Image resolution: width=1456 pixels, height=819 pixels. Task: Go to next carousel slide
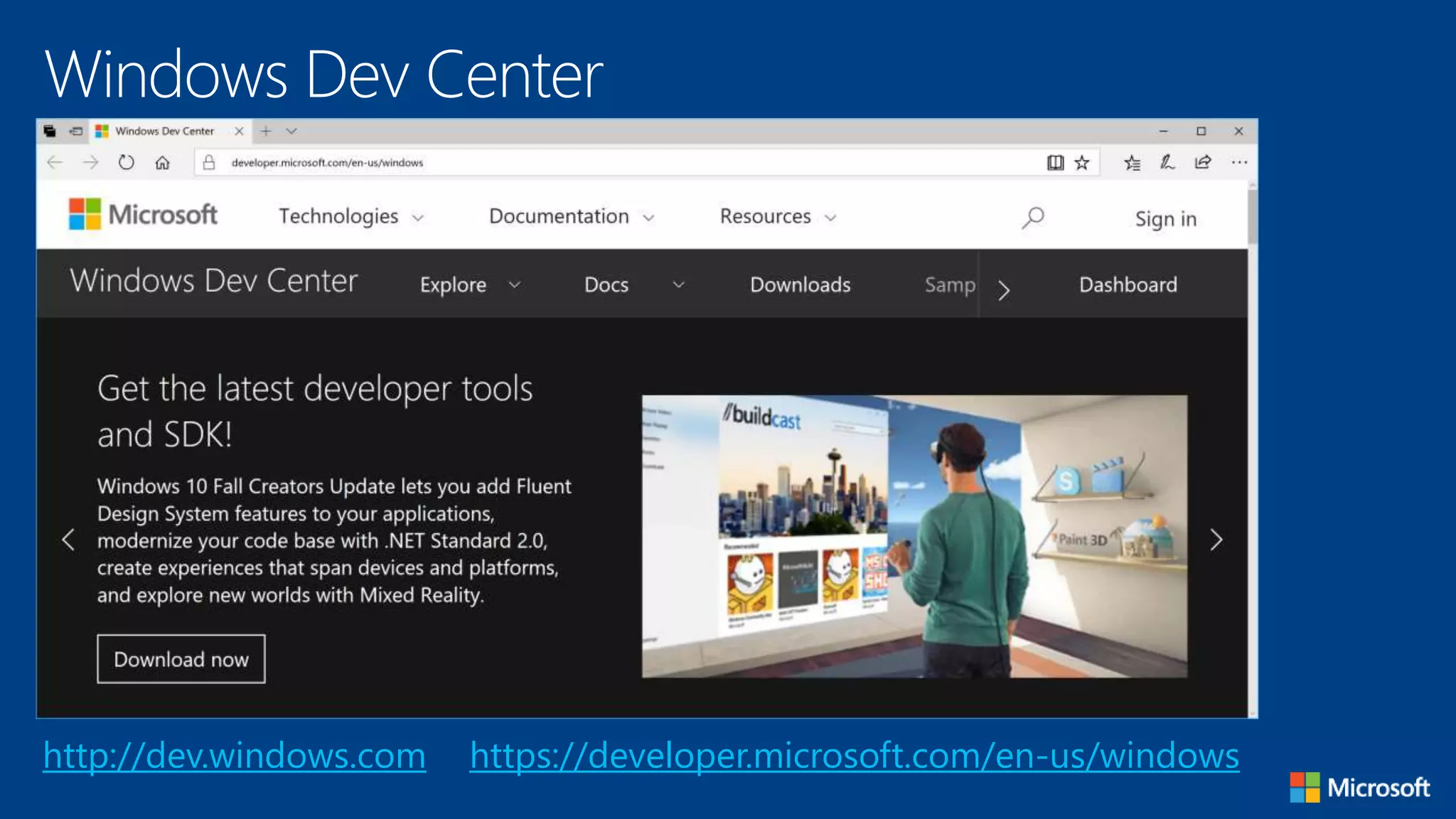point(1216,540)
